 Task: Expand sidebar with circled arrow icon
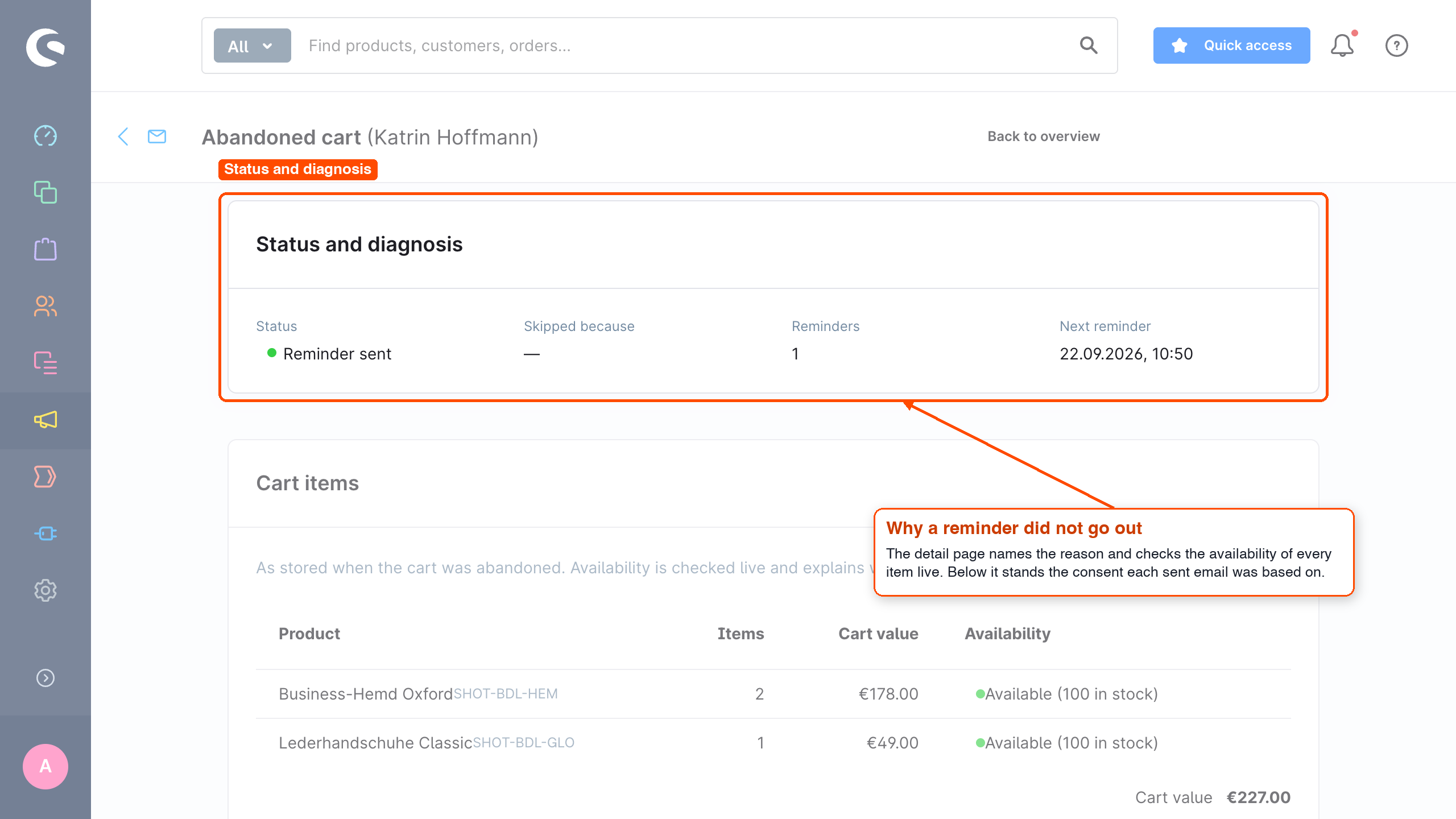click(x=45, y=678)
